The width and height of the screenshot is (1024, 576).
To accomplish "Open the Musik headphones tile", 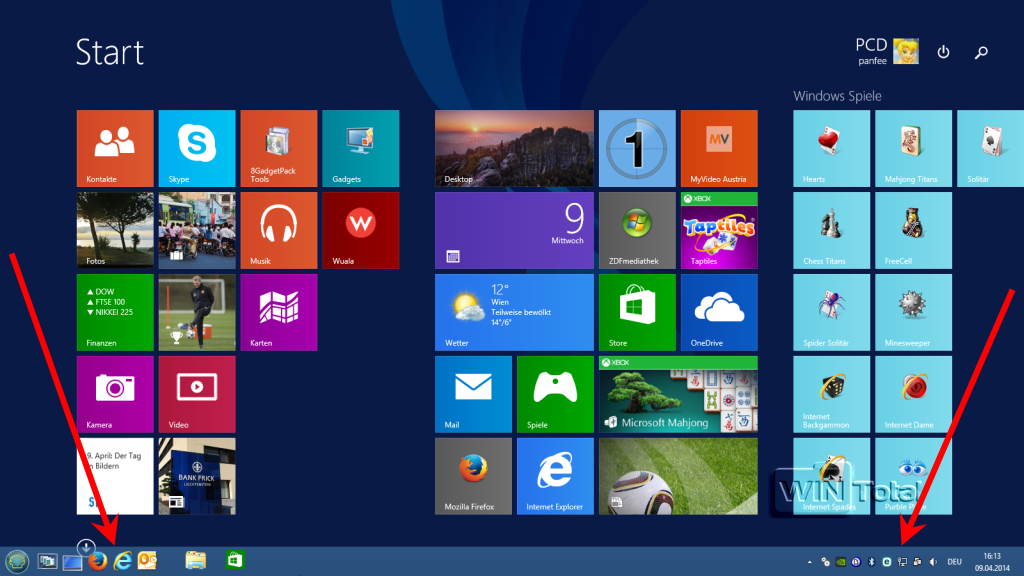I will pos(279,231).
